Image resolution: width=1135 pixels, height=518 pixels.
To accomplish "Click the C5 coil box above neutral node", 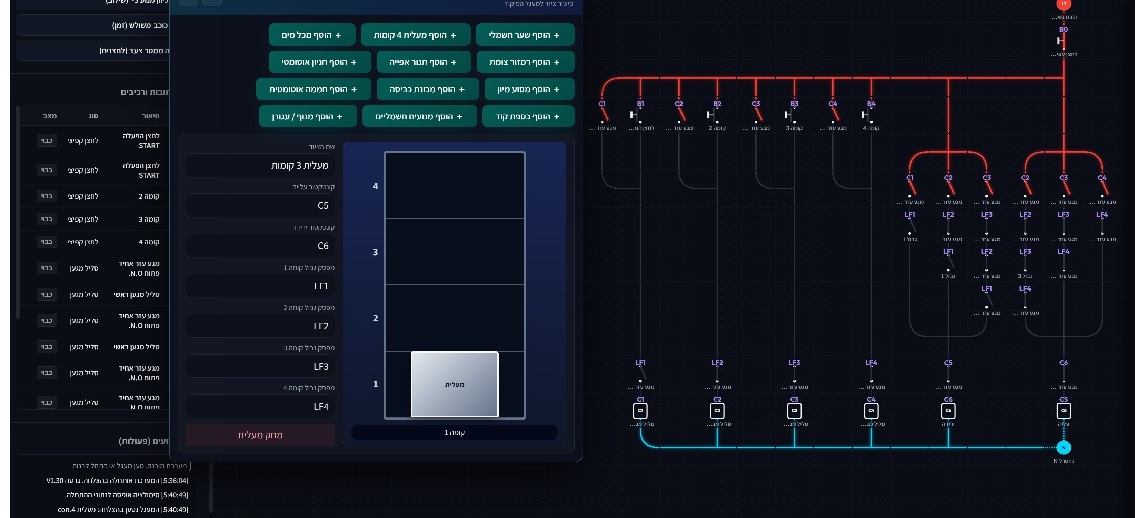I will tap(1063, 411).
